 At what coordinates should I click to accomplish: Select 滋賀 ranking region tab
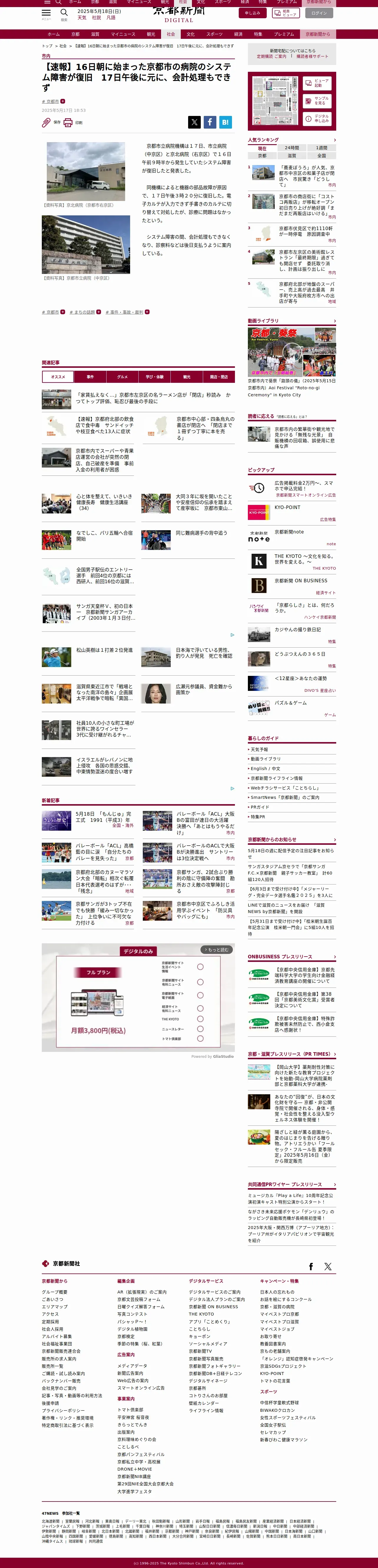(291, 155)
